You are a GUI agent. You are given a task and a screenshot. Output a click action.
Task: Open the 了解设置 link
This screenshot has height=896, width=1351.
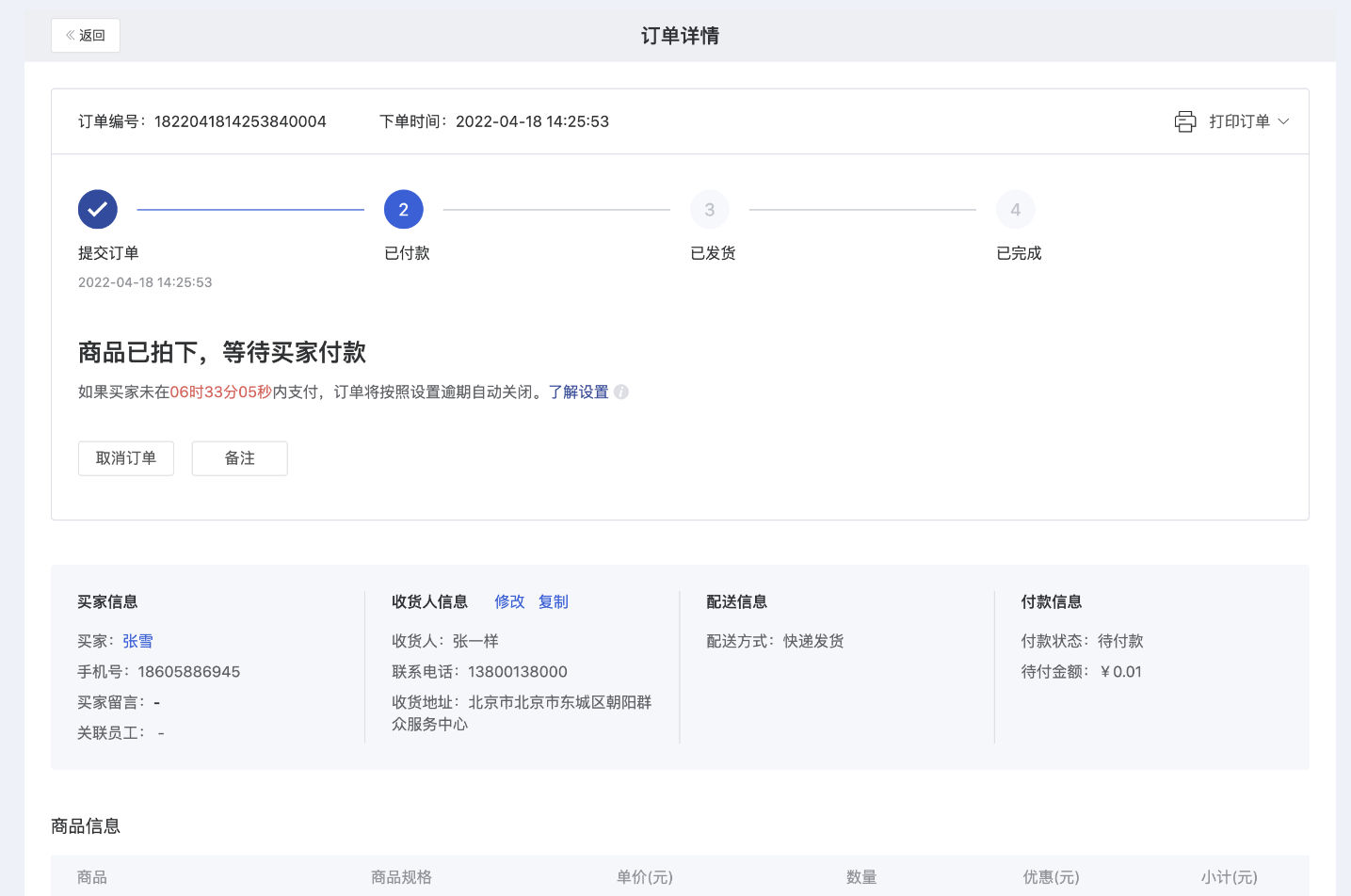(x=579, y=392)
